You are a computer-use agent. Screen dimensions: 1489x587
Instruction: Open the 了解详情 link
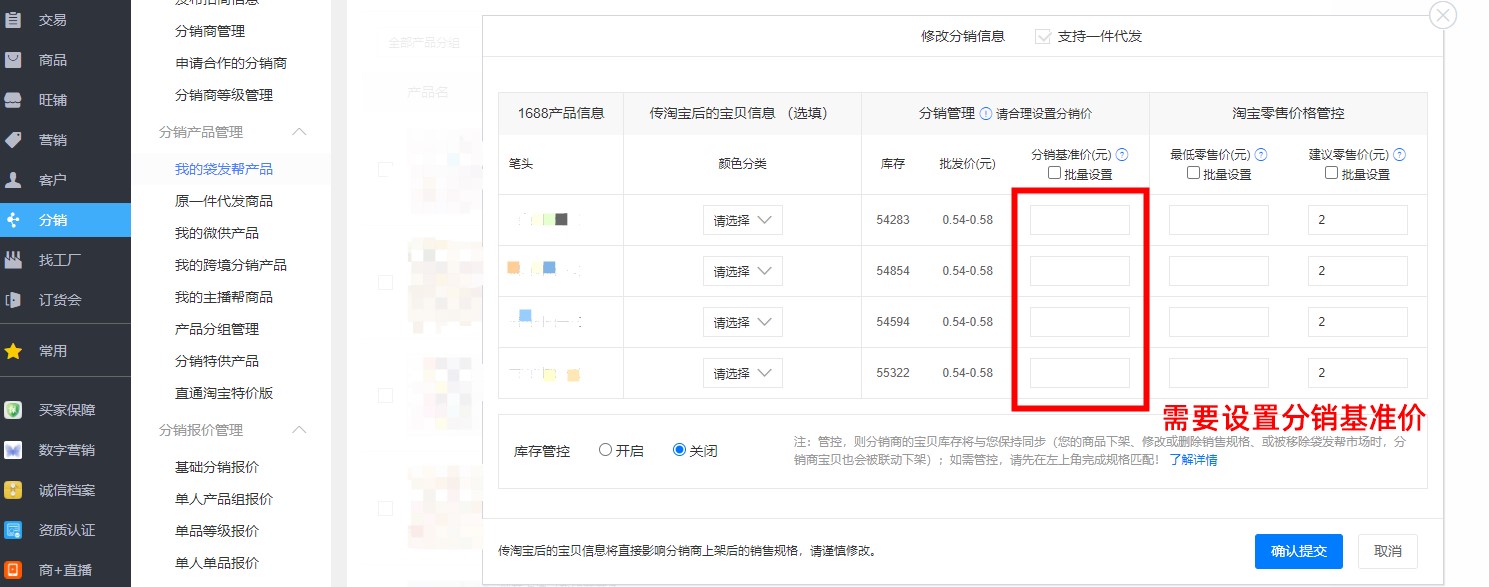tap(1194, 460)
